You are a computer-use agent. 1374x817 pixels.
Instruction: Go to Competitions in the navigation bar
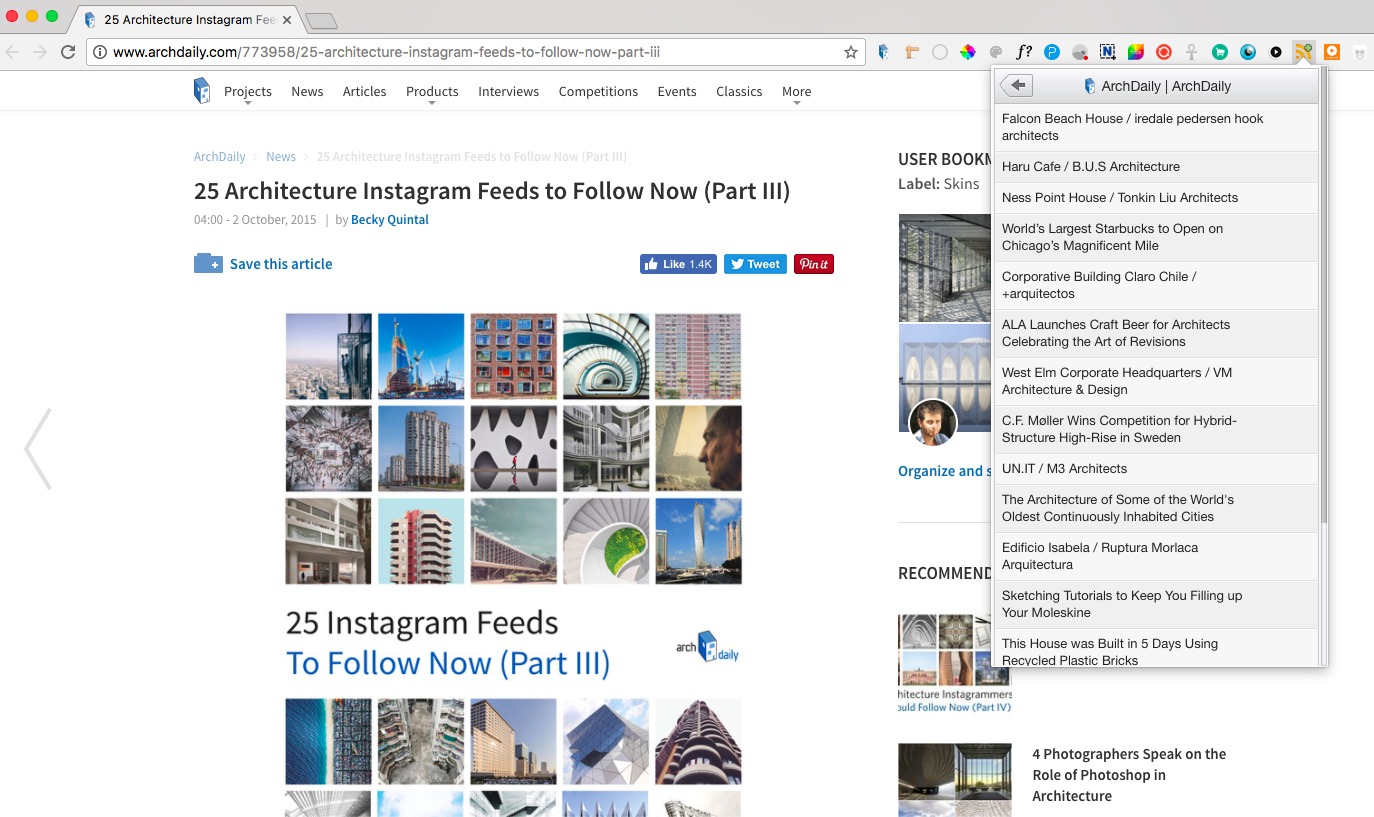(598, 91)
